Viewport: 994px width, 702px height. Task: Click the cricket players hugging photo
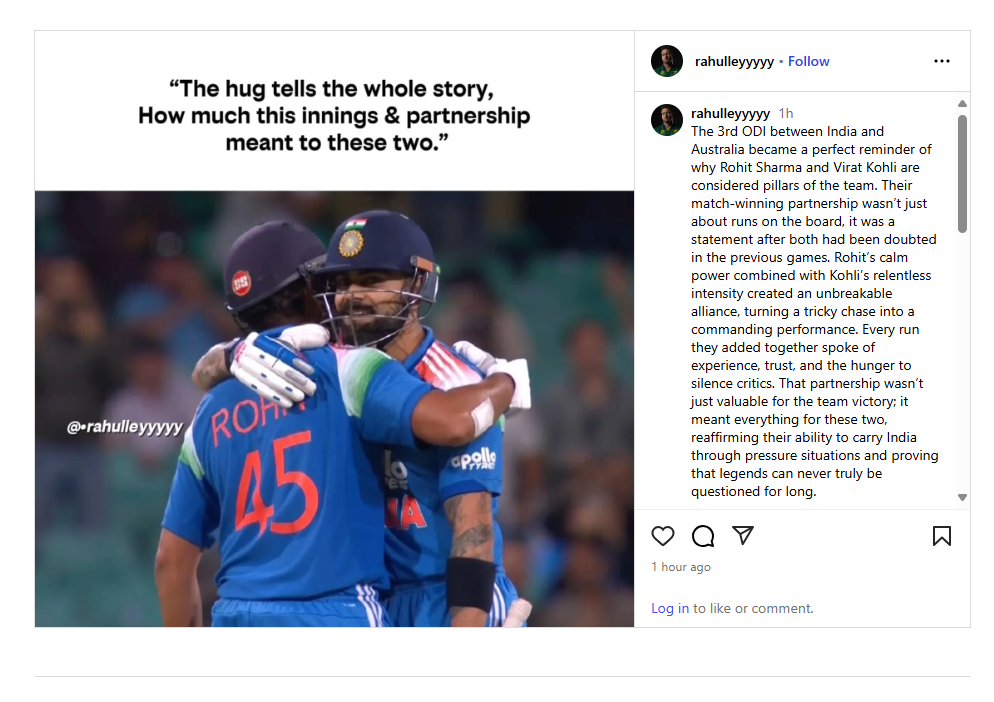334,409
